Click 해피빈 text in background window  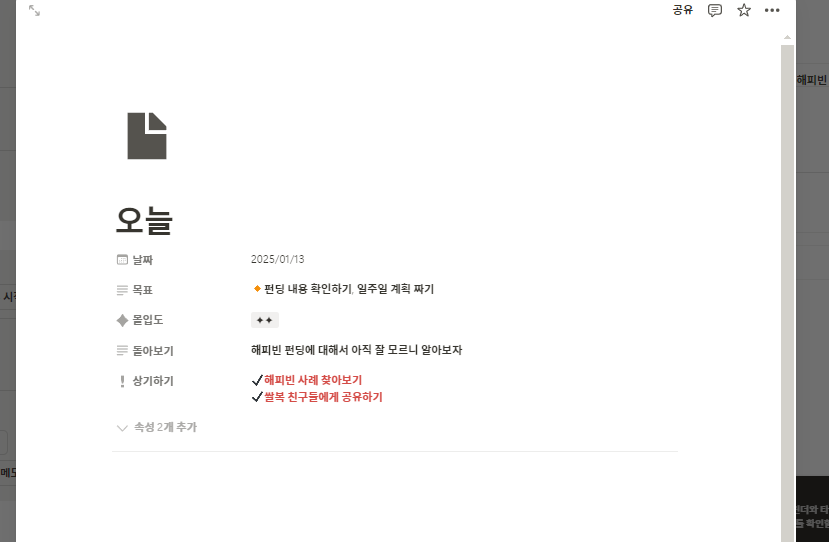point(812,80)
